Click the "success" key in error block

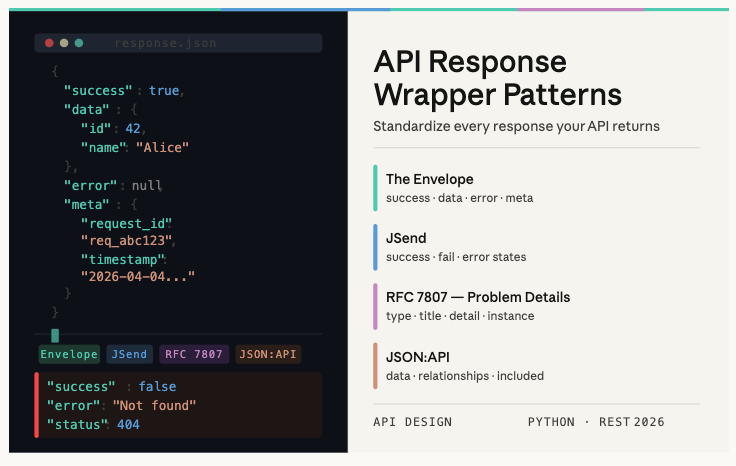[x=81, y=387]
